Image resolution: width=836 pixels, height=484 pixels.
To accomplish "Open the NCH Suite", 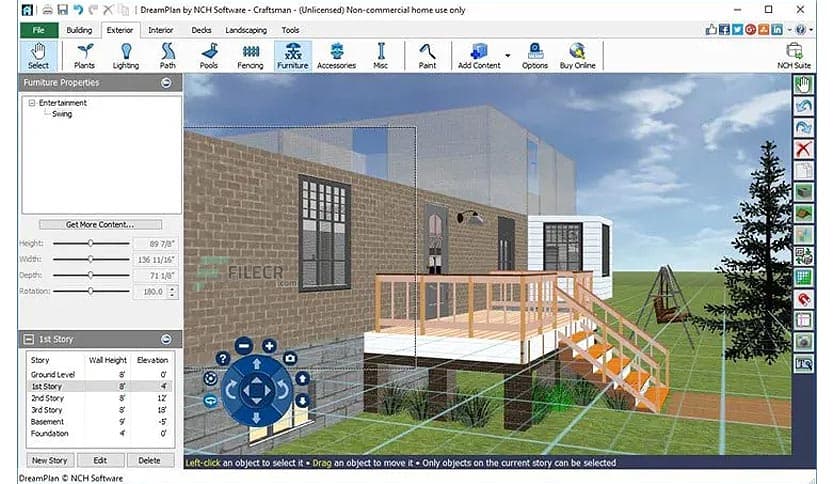I will (794, 56).
